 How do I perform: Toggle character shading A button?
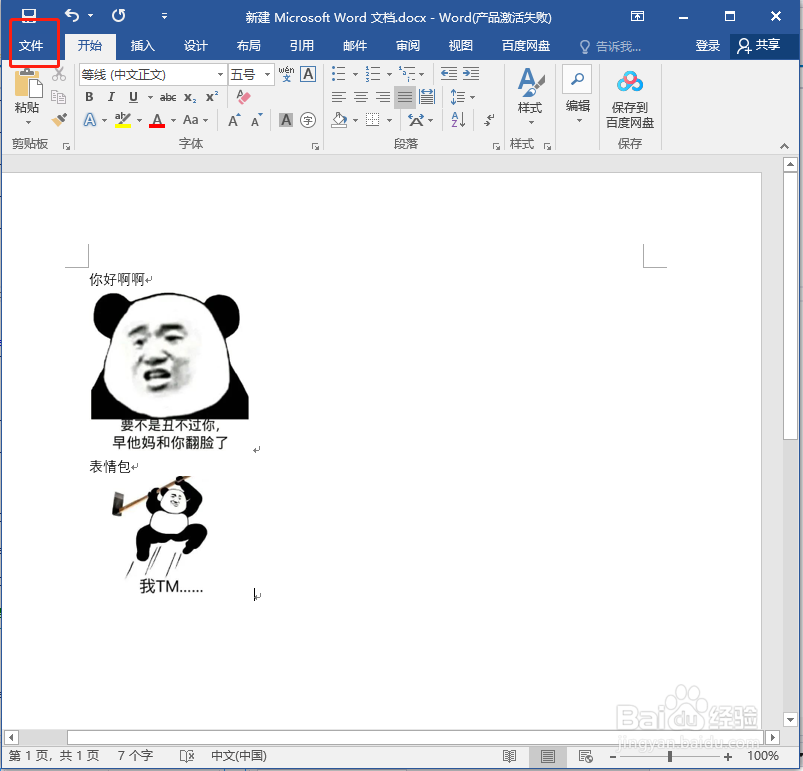pyautogui.click(x=286, y=120)
